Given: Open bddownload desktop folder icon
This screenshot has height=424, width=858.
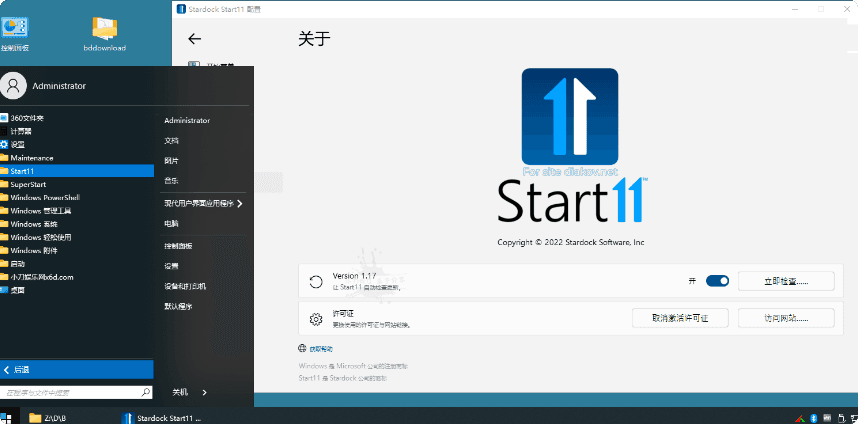Looking at the screenshot, I should click(x=105, y=34).
